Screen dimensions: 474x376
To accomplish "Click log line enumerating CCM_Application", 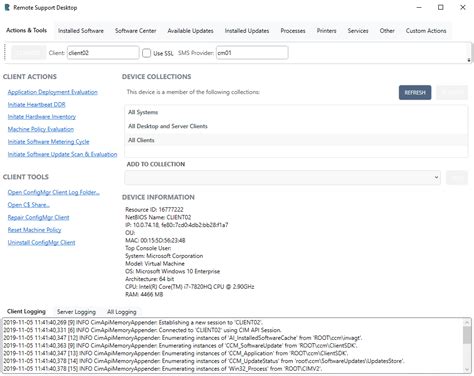I will [x=176, y=353].
